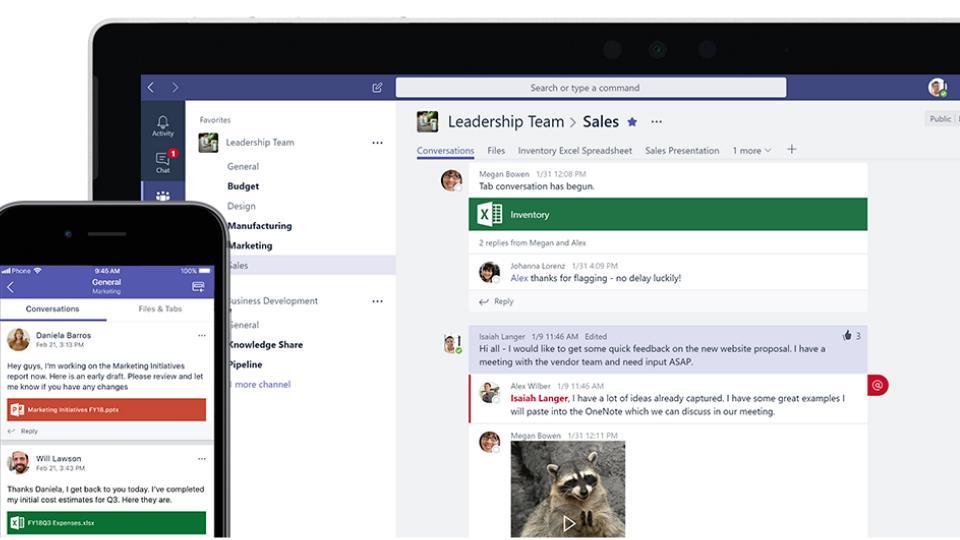Screen dimensions: 960x540
Task: Show more channels under Business Development
Action: click(x=260, y=384)
